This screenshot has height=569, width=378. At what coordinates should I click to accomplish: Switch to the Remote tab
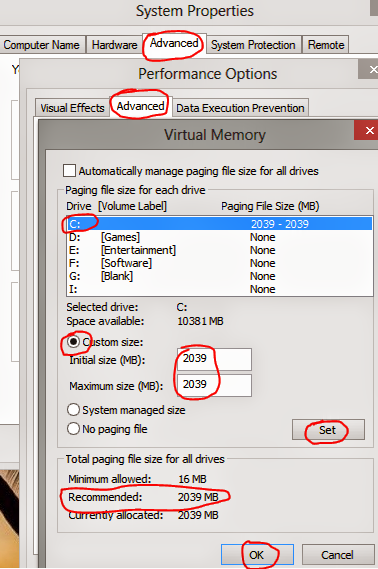pos(326,45)
